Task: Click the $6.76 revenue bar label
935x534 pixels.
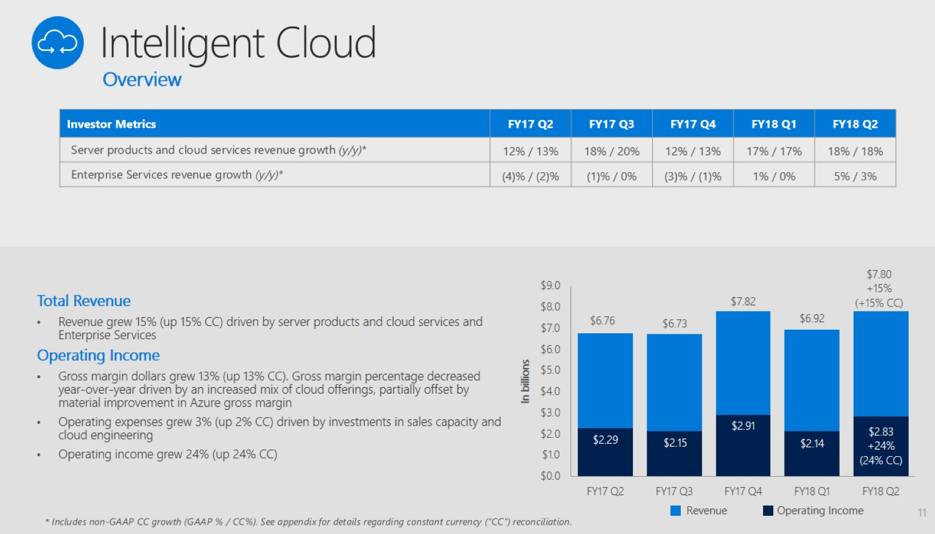Action: click(602, 321)
